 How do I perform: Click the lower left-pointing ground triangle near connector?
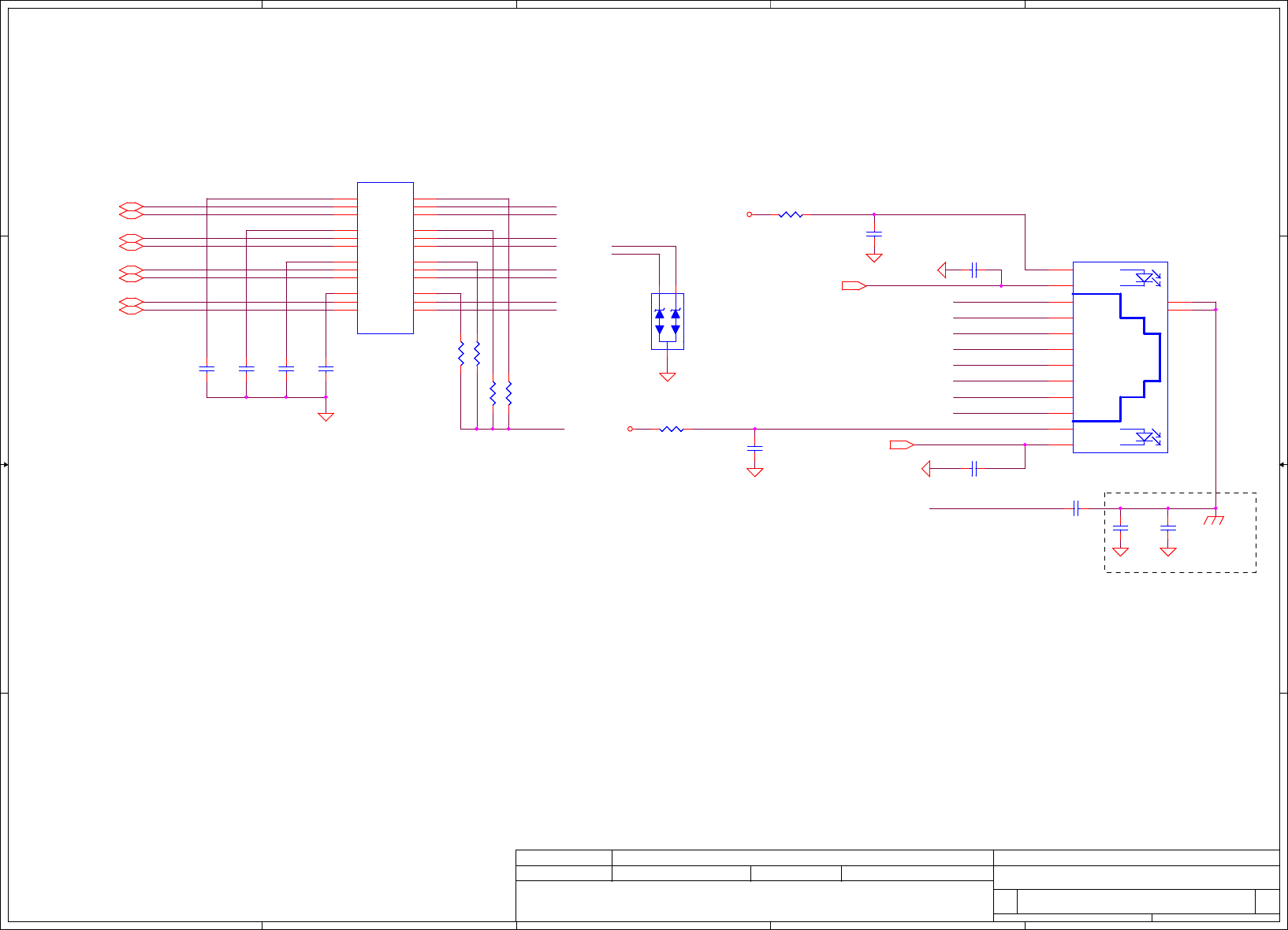click(925, 469)
